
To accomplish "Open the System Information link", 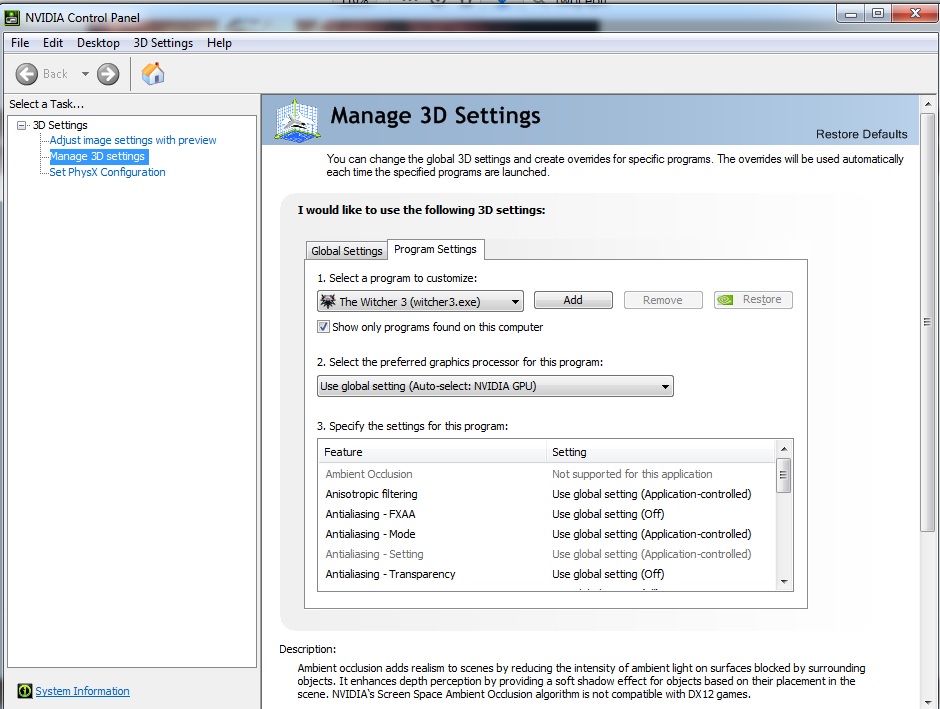I will click(x=82, y=691).
